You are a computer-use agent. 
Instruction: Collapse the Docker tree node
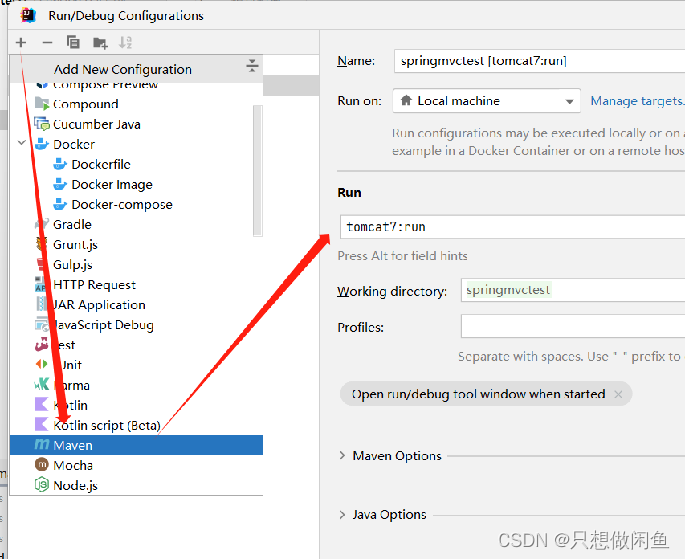pos(22,143)
